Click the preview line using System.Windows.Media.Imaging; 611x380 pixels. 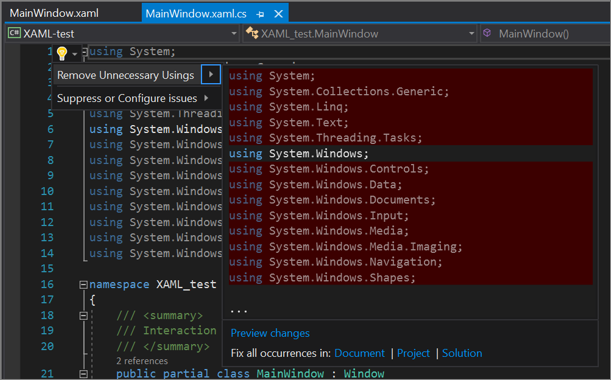[x=346, y=247]
